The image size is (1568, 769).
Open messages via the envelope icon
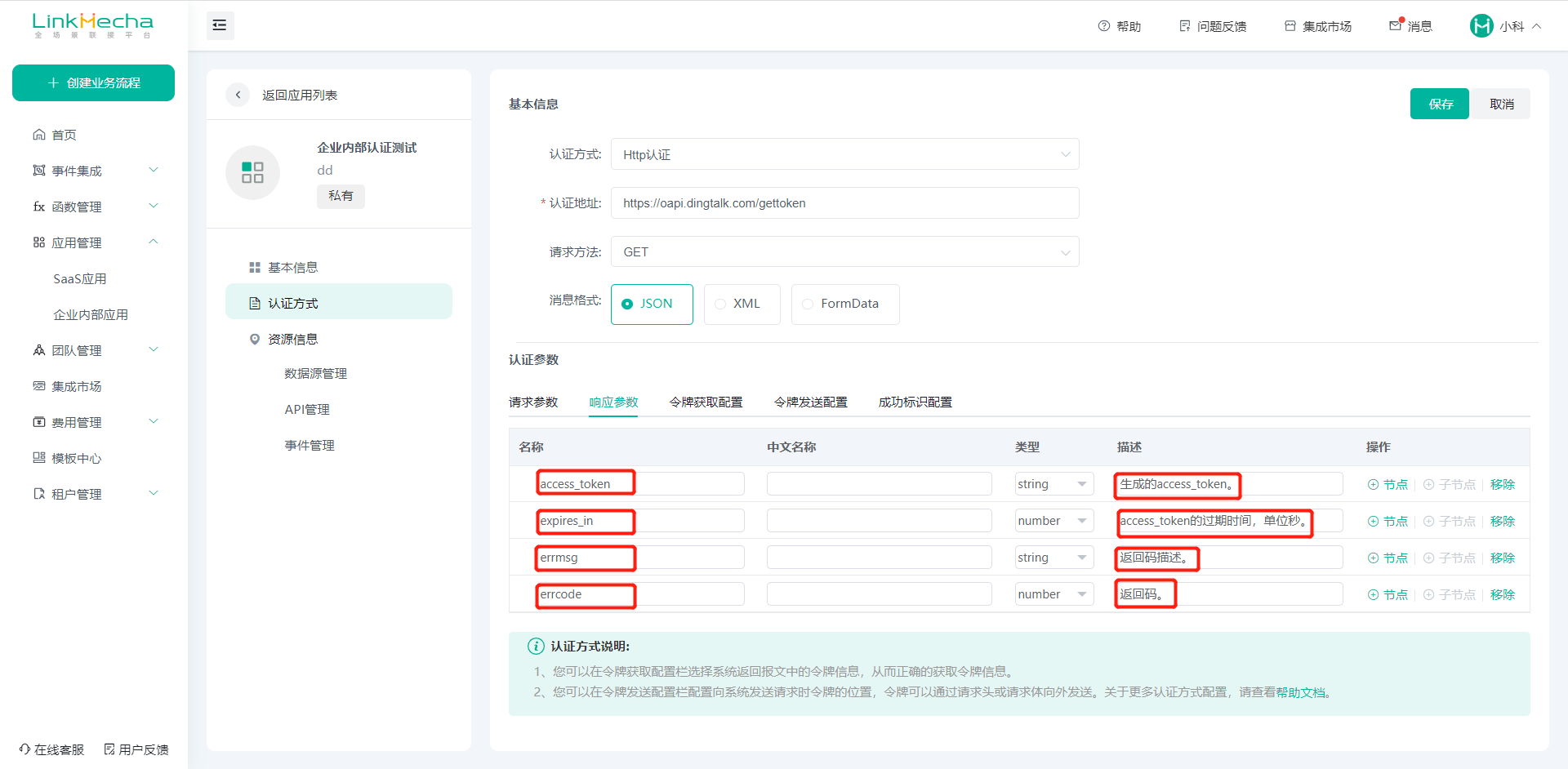pyautogui.click(x=1396, y=26)
